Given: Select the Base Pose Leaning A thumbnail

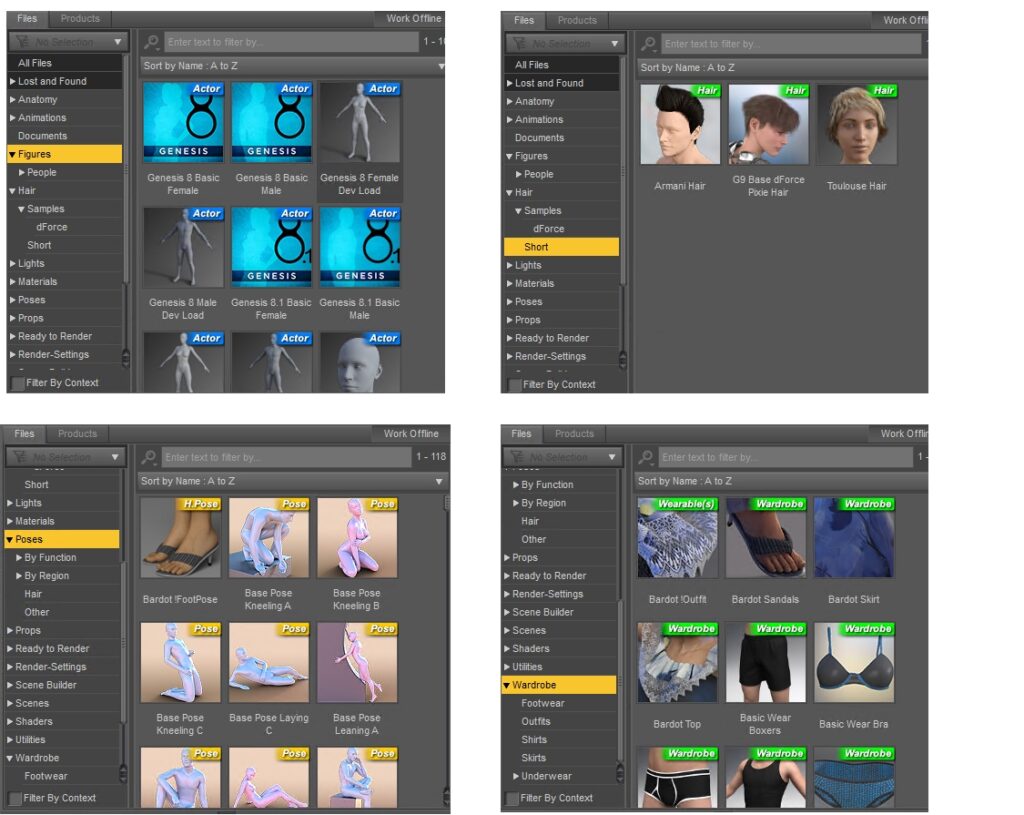Looking at the screenshot, I should [x=357, y=663].
